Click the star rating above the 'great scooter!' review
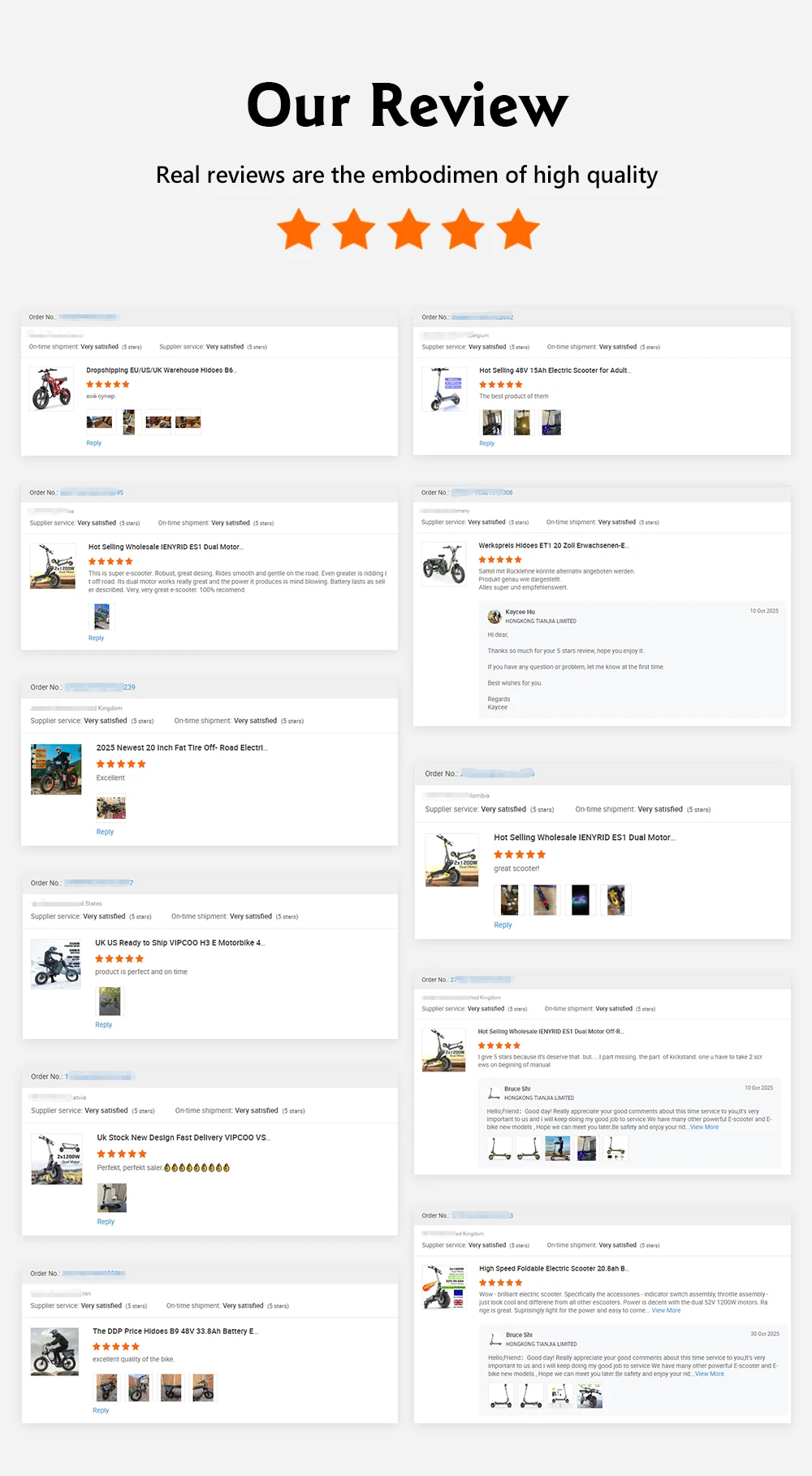 [520, 855]
